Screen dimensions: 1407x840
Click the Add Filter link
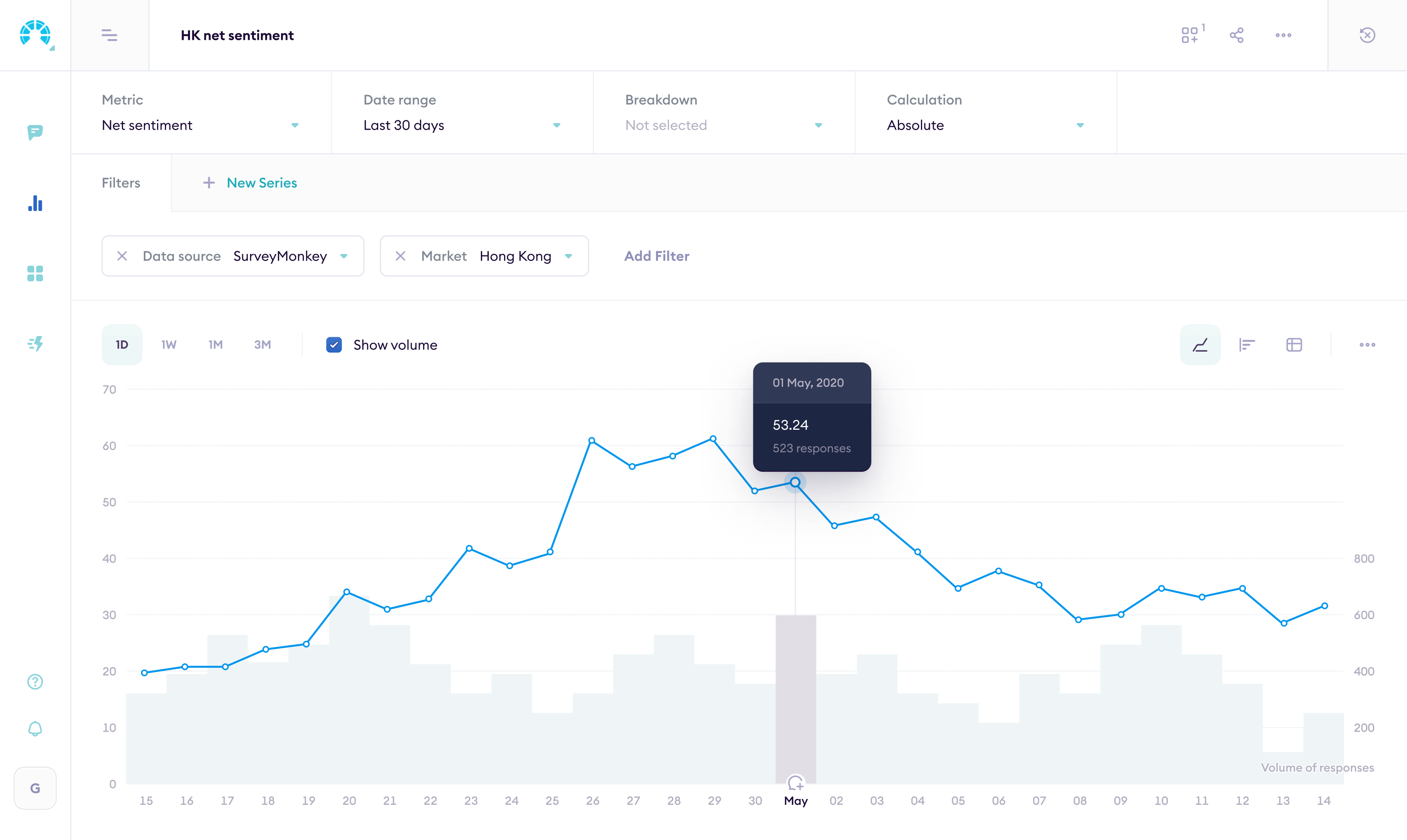(x=656, y=256)
